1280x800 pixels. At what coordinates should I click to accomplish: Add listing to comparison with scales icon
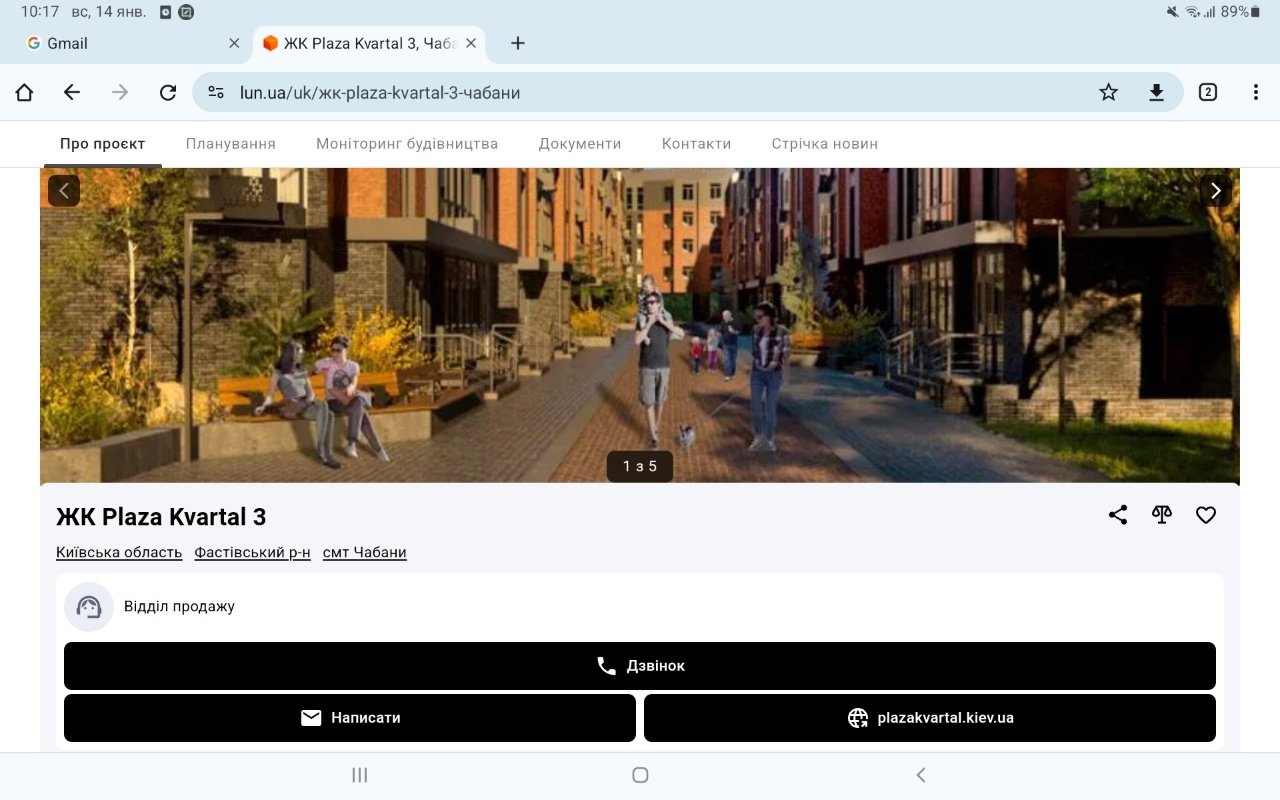pyautogui.click(x=1161, y=515)
